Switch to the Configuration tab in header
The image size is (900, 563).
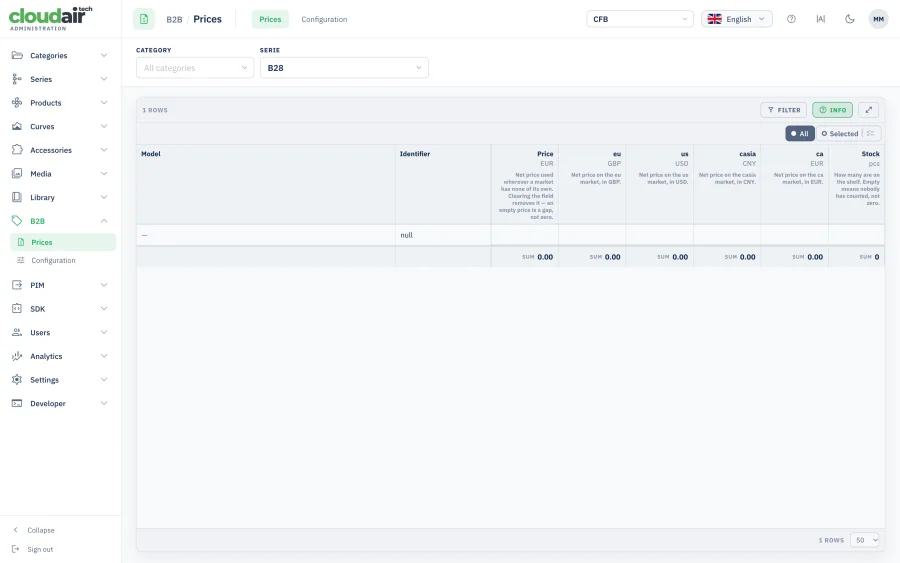click(x=324, y=19)
